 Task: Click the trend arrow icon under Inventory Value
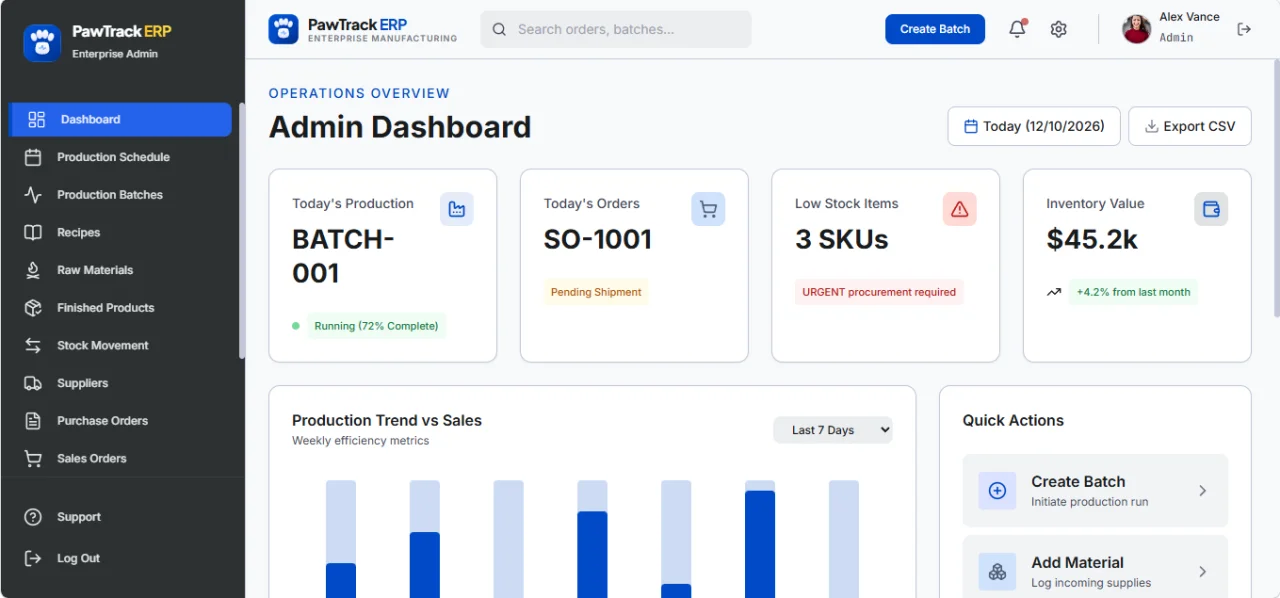pos(1054,292)
